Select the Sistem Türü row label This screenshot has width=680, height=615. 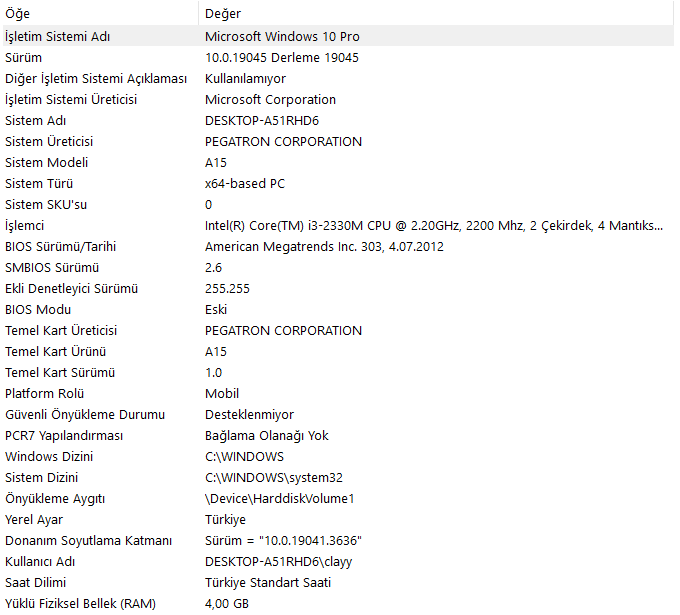click(39, 183)
